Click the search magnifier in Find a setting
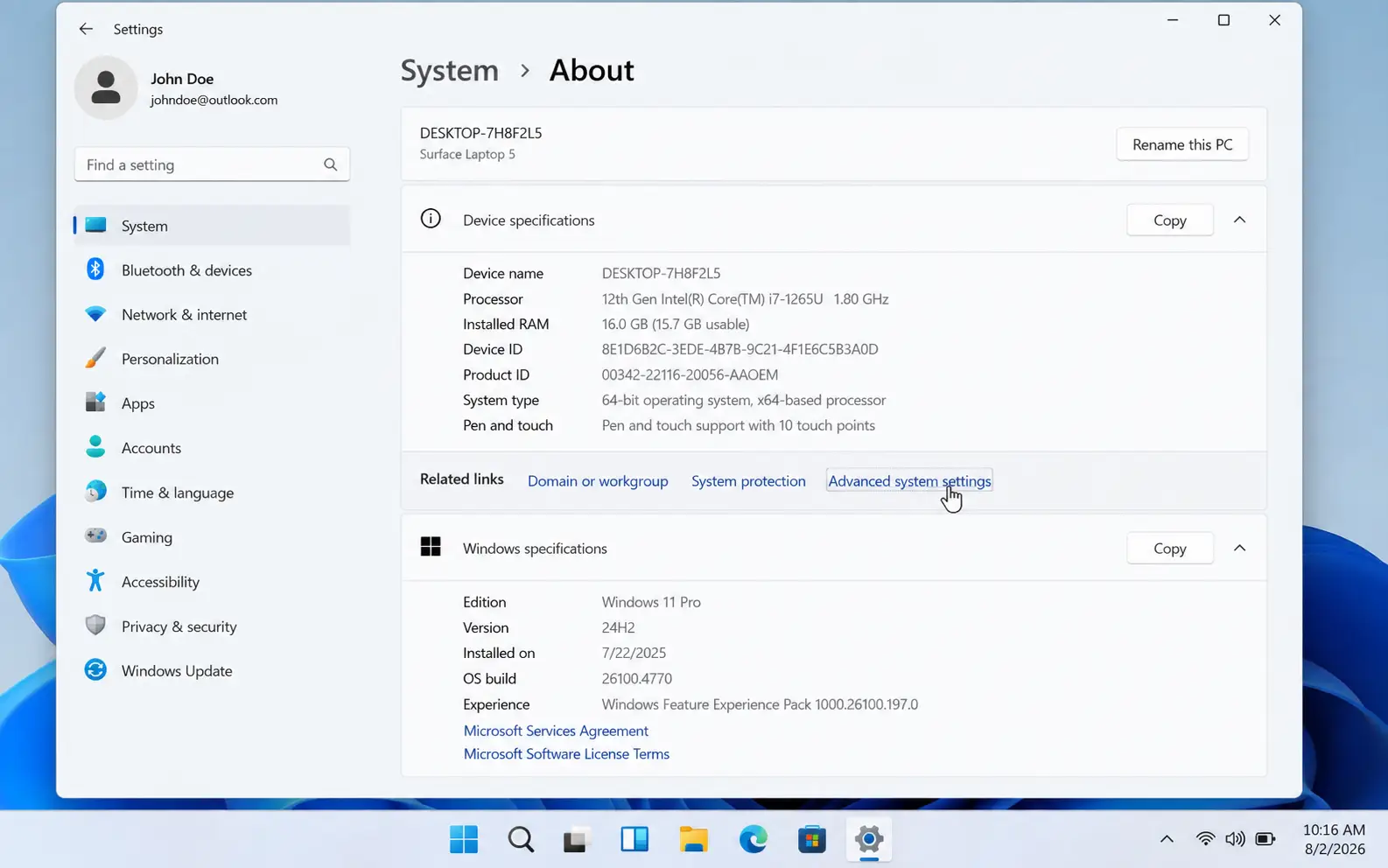Image resolution: width=1388 pixels, height=868 pixels. click(x=330, y=164)
